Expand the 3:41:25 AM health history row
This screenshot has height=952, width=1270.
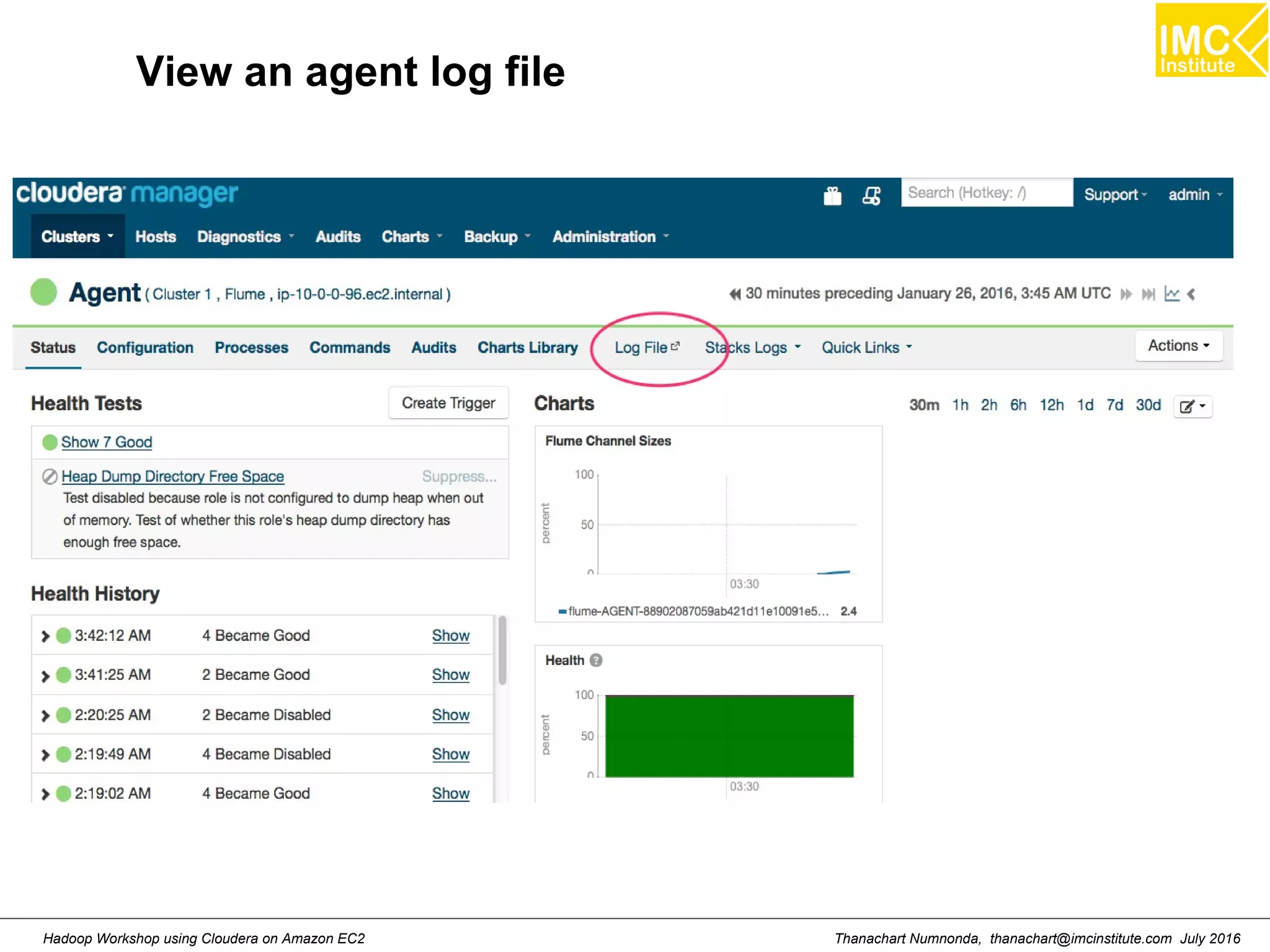pyautogui.click(x=45, y=676)
